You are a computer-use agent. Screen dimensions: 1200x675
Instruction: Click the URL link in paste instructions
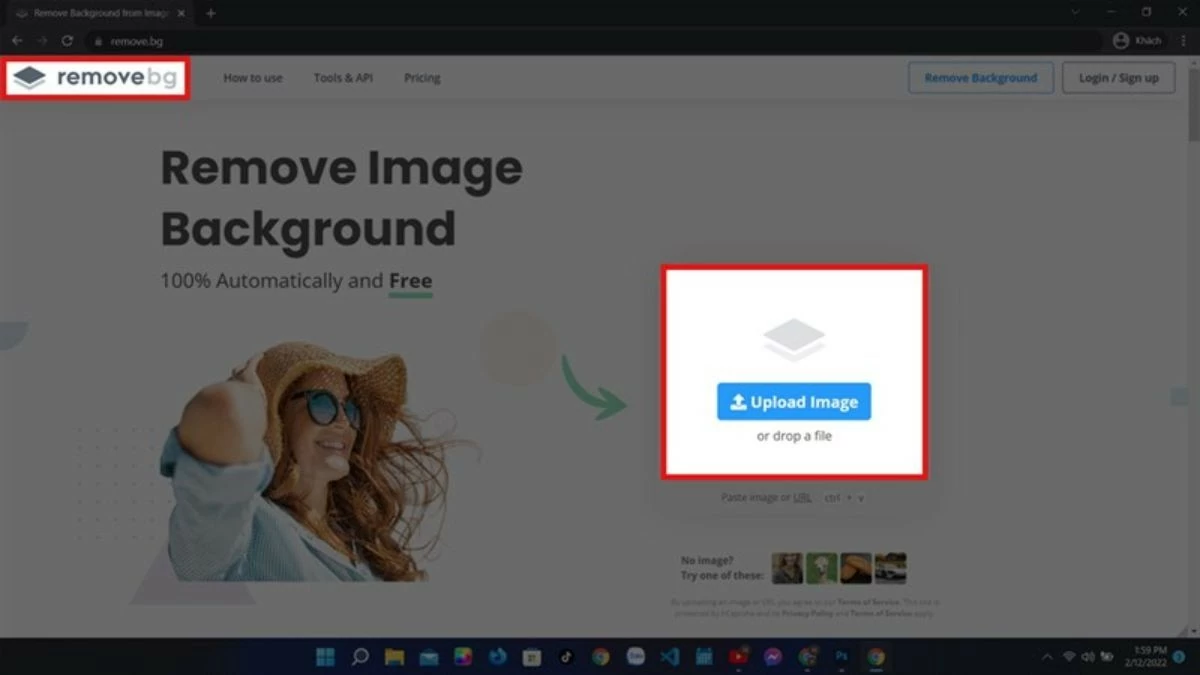pos(801,497)
